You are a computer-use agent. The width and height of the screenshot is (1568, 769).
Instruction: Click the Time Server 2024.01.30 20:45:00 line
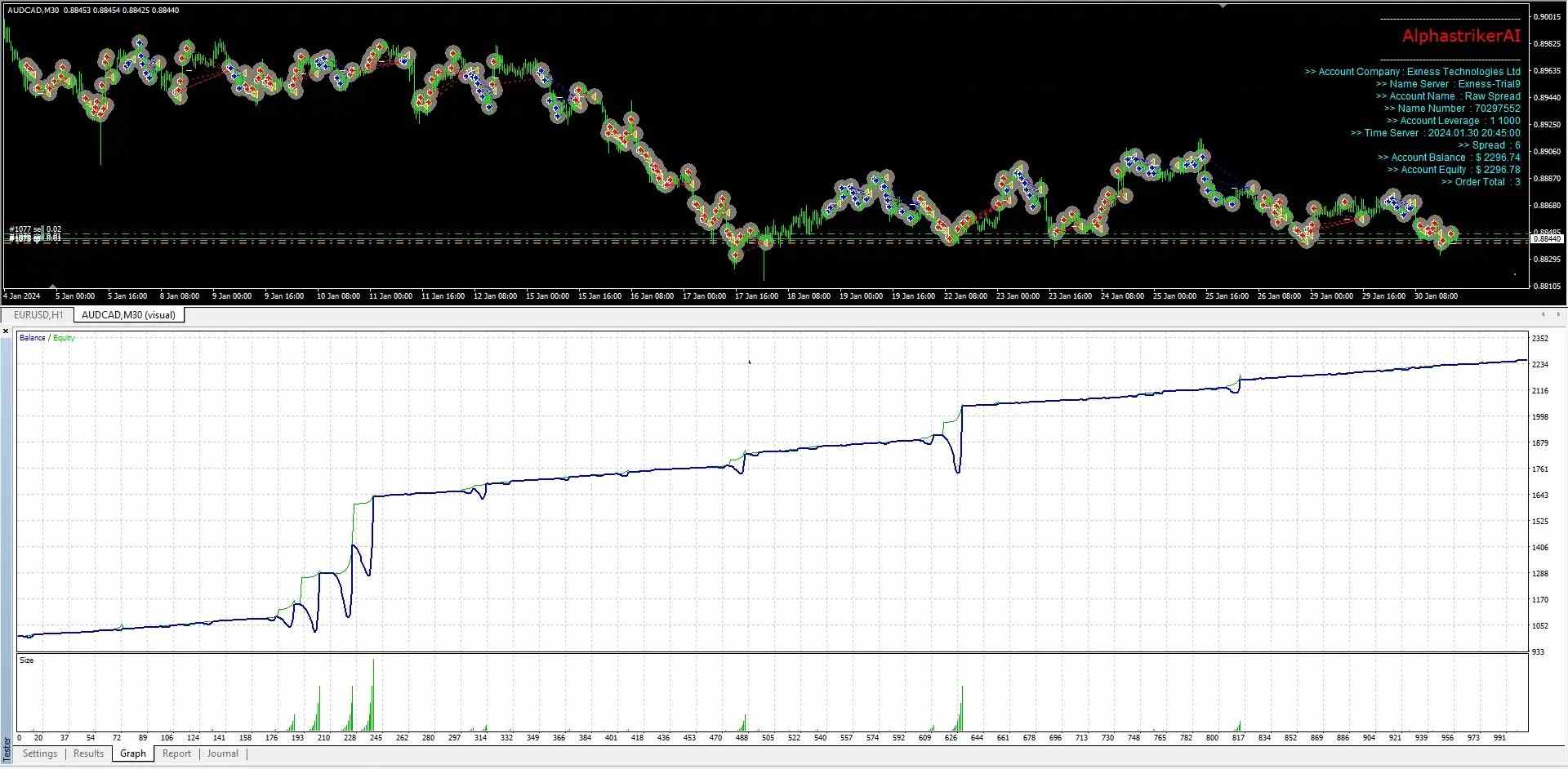click(x=1435, y=133)
